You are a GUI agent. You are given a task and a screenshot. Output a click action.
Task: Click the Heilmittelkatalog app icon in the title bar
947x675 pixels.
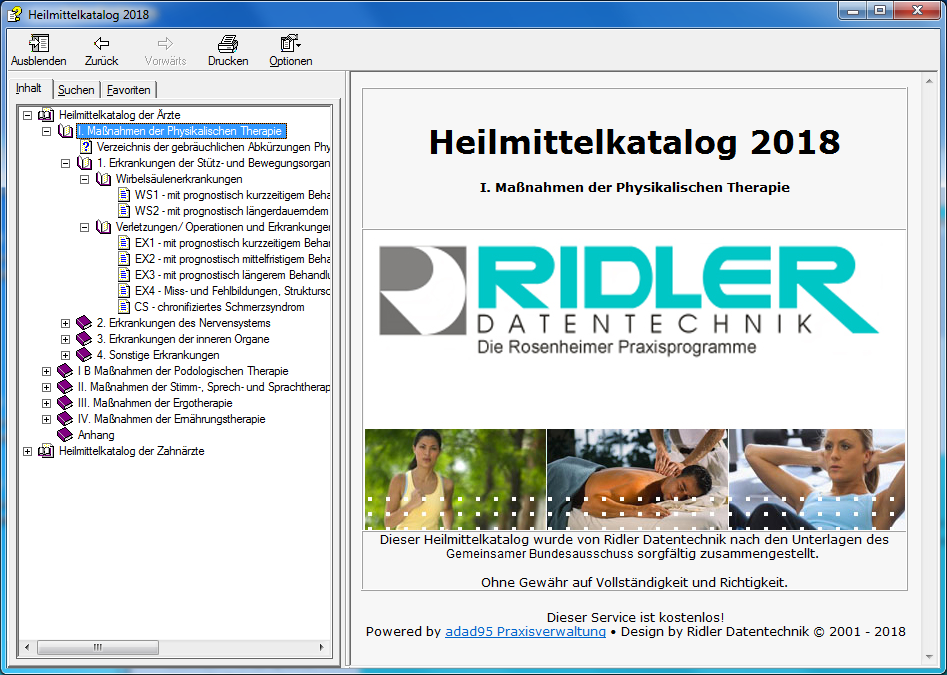pyautogui.click(x=14, y=13)
